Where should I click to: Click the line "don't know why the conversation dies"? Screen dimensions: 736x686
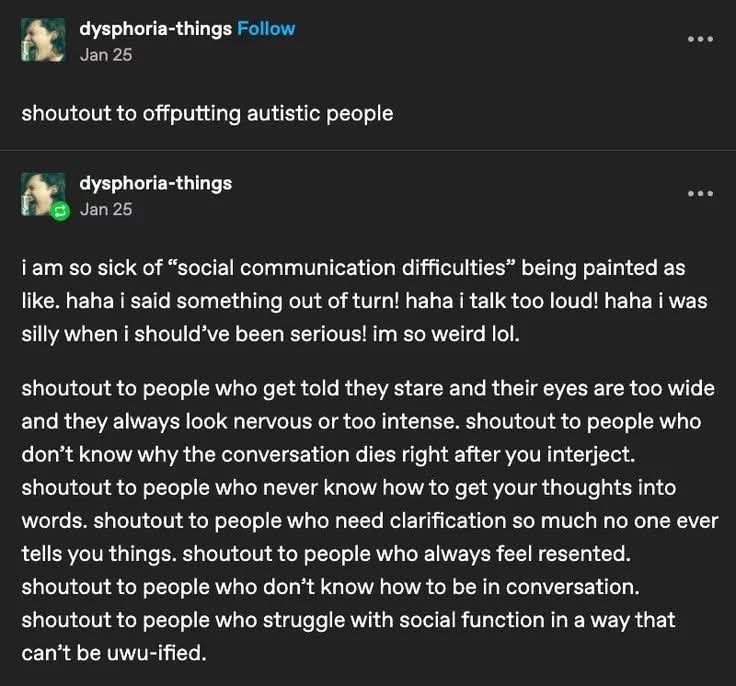(329, 455)
